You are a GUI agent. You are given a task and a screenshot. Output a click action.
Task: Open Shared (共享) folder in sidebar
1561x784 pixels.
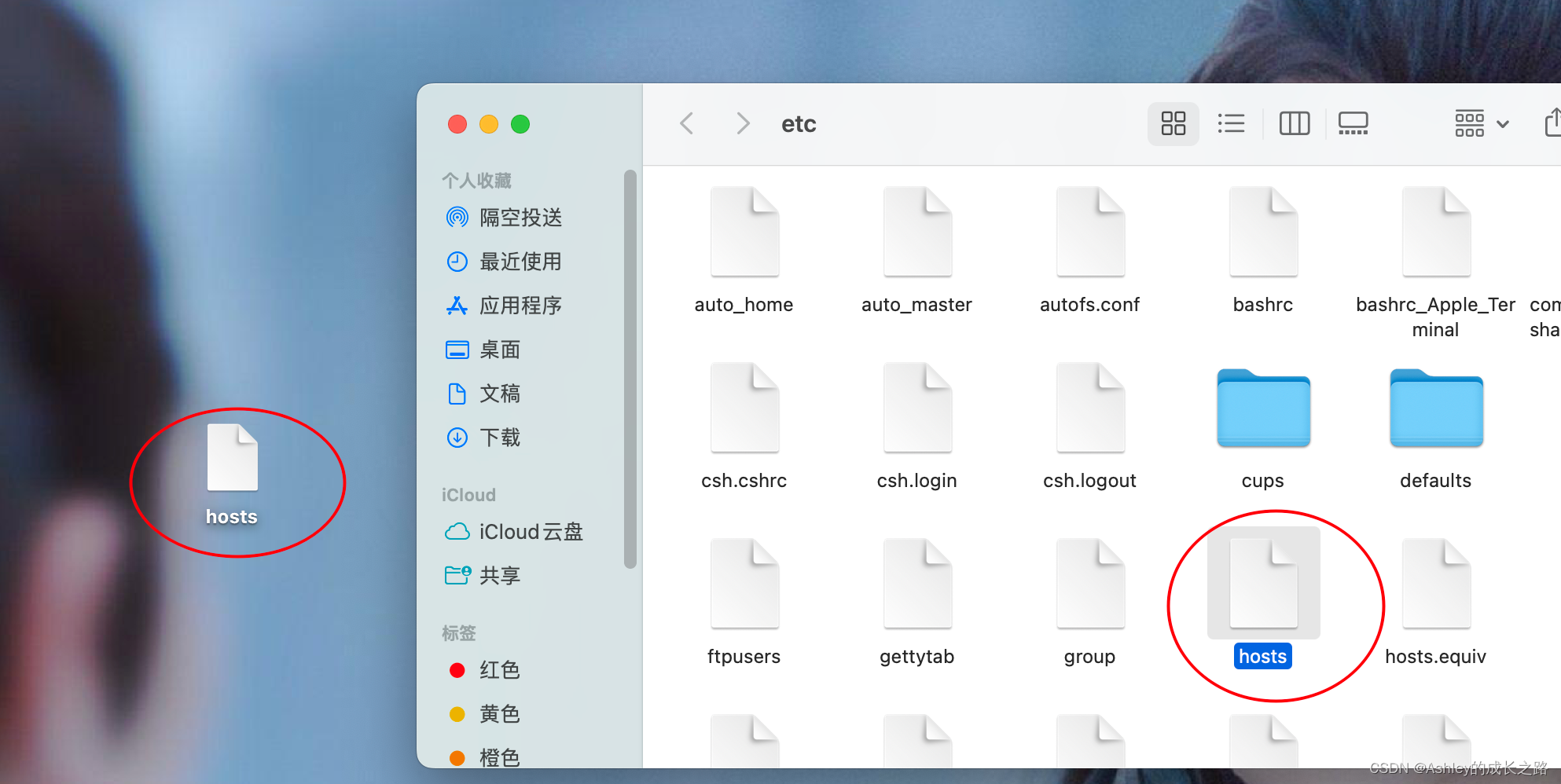[x=500, y=576]
